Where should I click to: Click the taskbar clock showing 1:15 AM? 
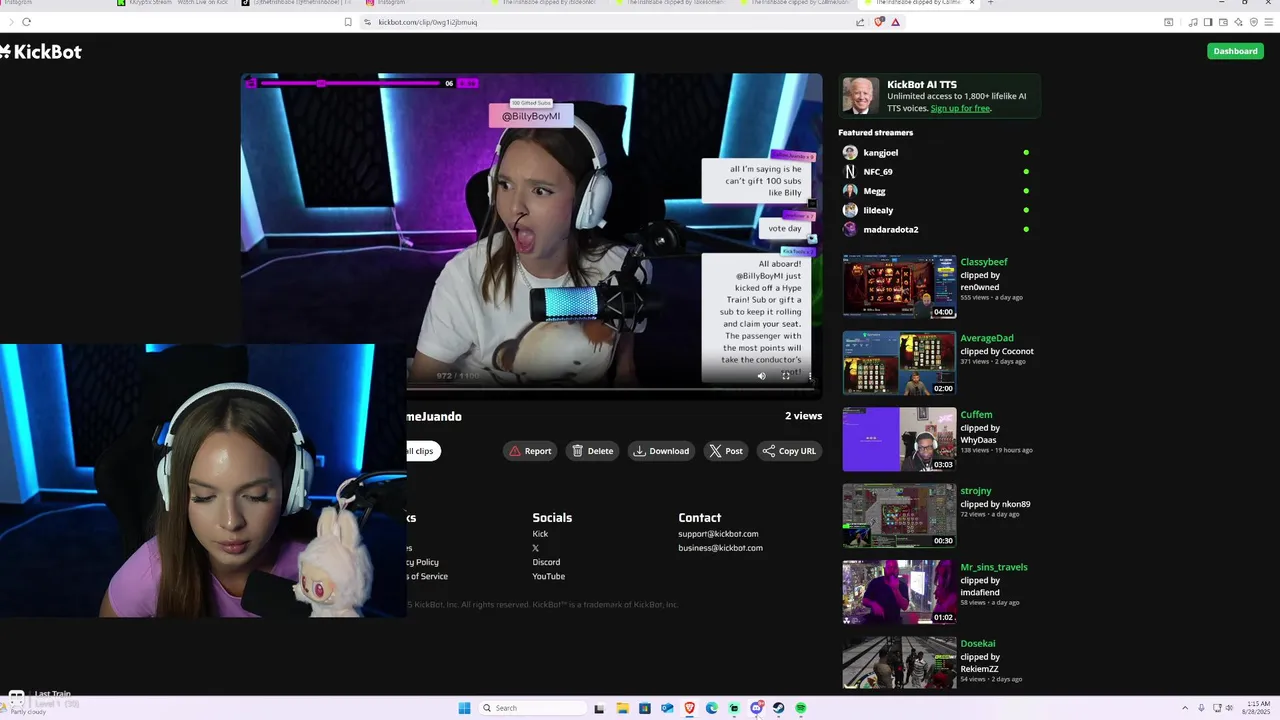[x=1257, y=708]
